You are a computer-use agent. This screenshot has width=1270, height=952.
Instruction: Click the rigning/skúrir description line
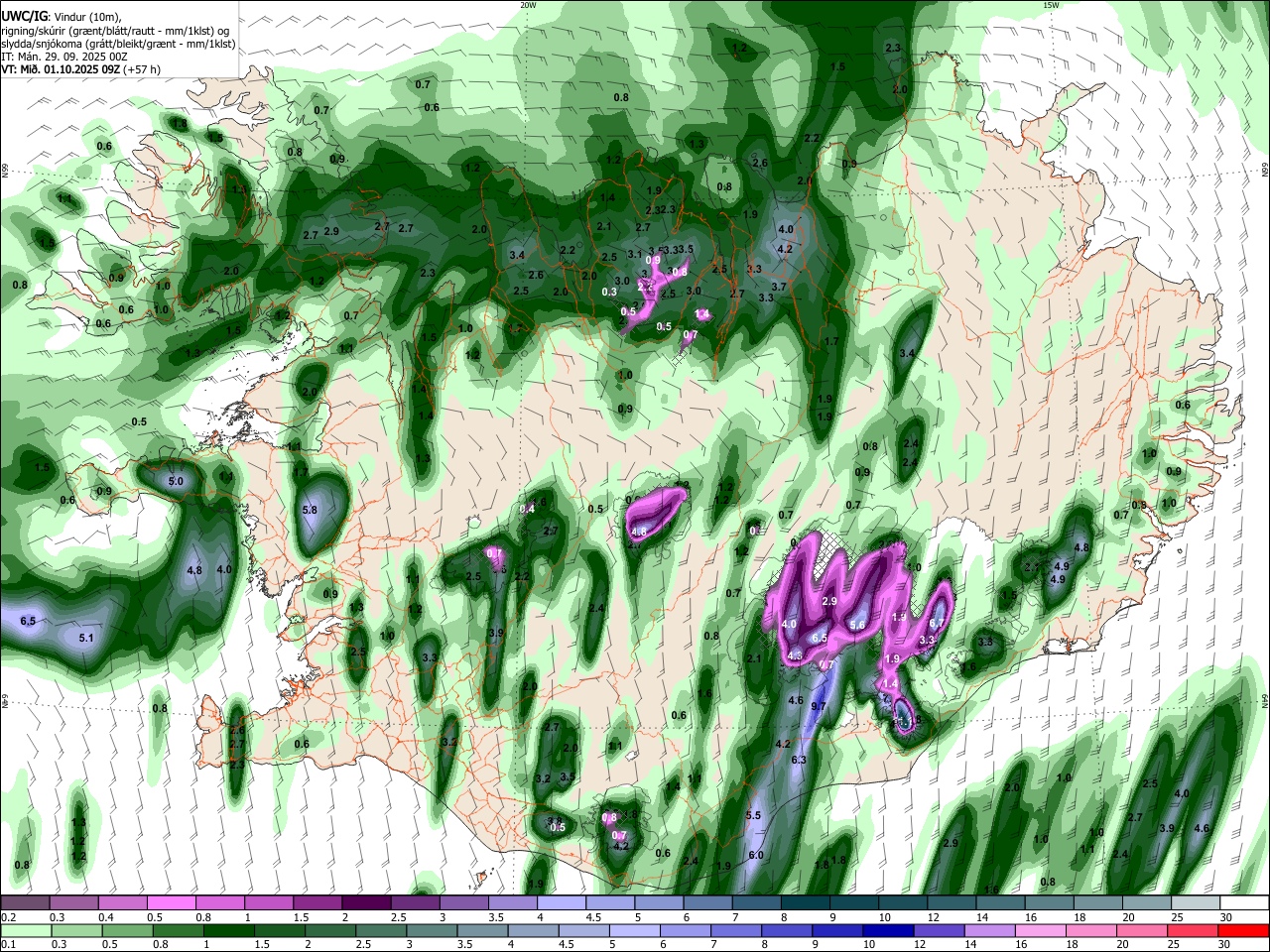(x=116, y=31)
